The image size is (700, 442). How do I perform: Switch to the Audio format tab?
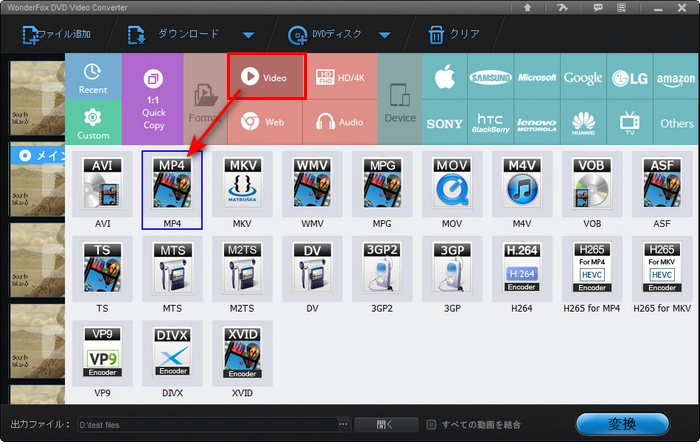340,123
